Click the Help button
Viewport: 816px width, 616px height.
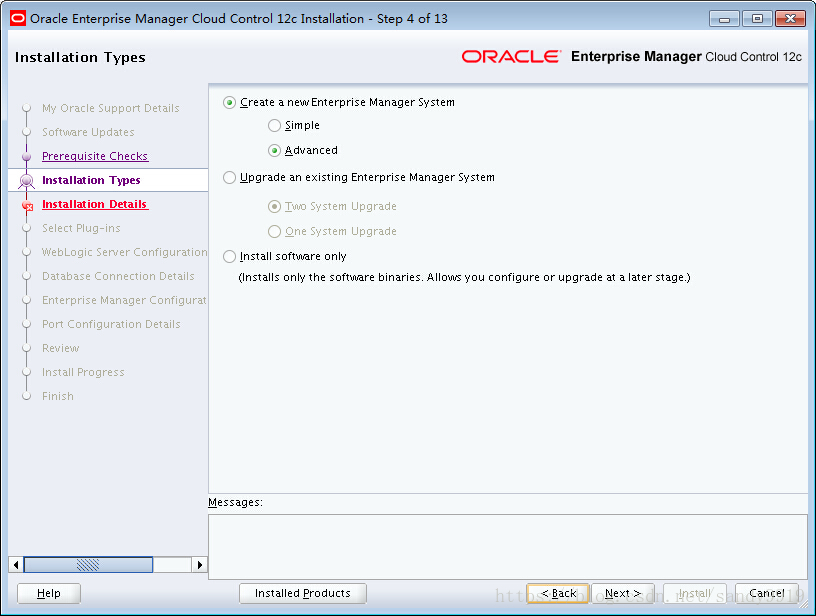point(49,593)
